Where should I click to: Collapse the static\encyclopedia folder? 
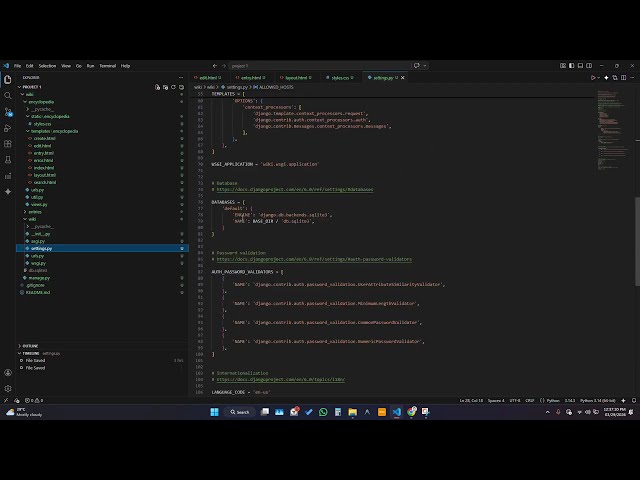(x=50, y=116)
